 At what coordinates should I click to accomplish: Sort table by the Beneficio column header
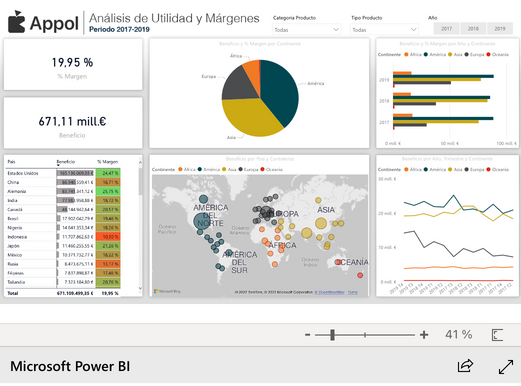pos(66,162)
